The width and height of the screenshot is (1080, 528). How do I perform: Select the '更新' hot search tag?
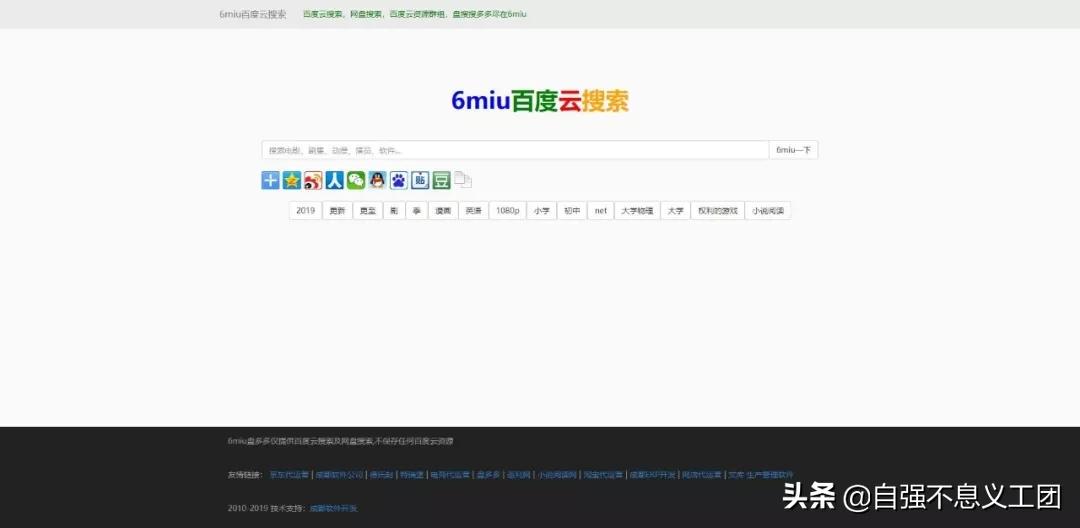pyautogui.click(x=338, y=211)
